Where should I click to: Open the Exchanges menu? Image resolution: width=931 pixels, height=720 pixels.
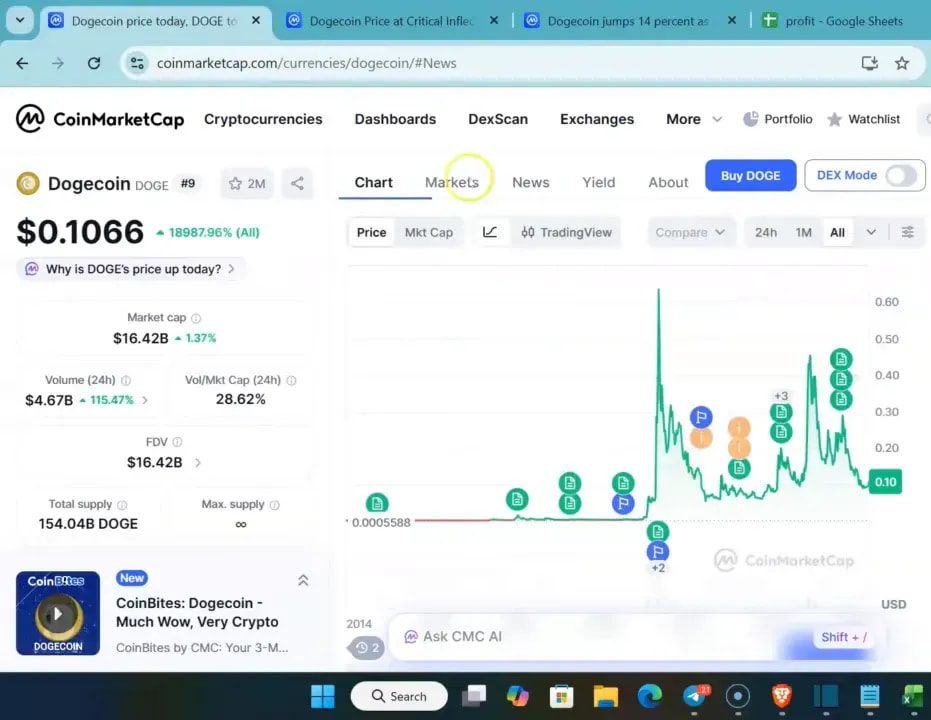597,119
